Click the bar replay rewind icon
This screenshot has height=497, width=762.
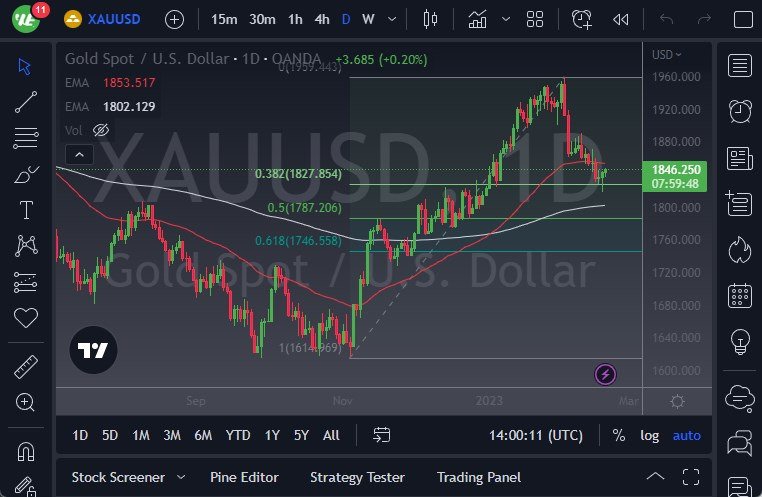point(620,19)
